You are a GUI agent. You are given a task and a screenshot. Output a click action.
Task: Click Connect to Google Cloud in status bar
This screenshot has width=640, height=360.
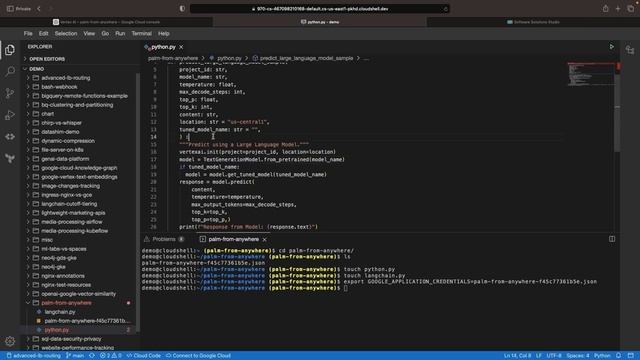coord(198,356)
